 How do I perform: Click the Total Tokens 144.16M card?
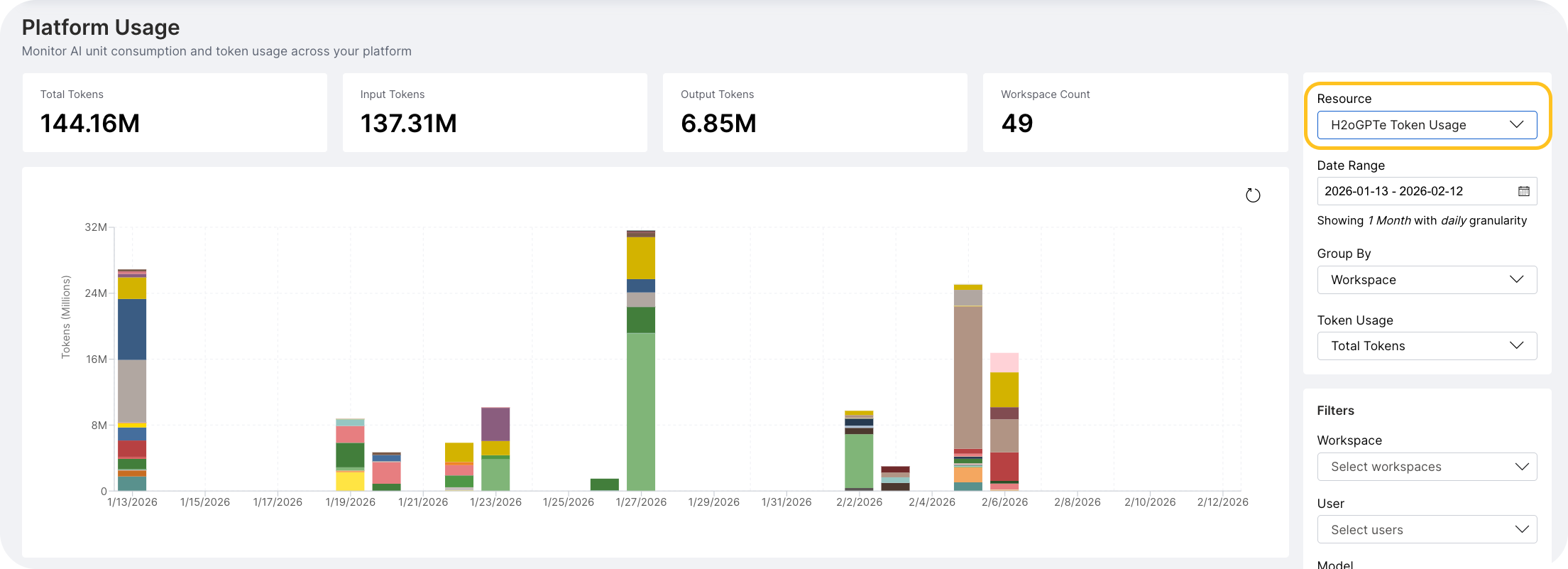175,112
